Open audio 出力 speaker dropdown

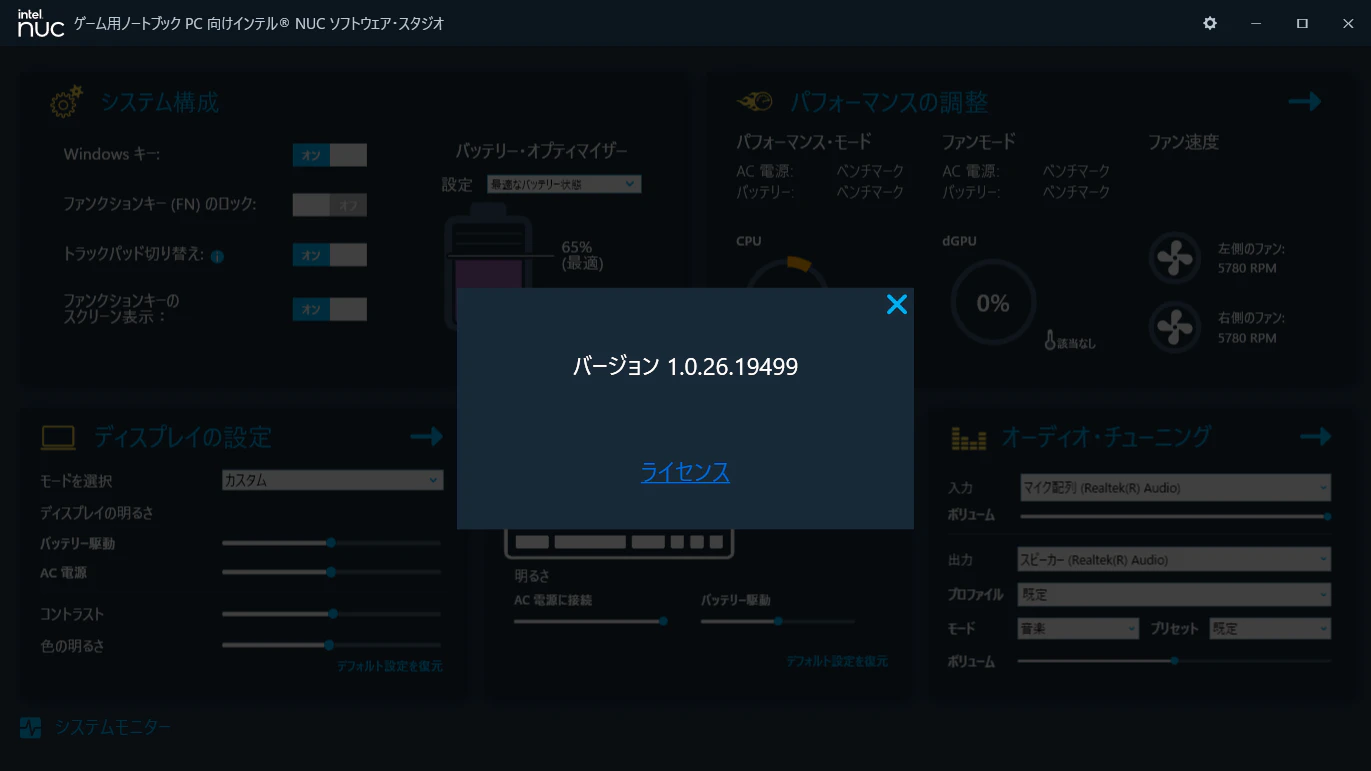pyautogui.click(x=1174, y=560)
